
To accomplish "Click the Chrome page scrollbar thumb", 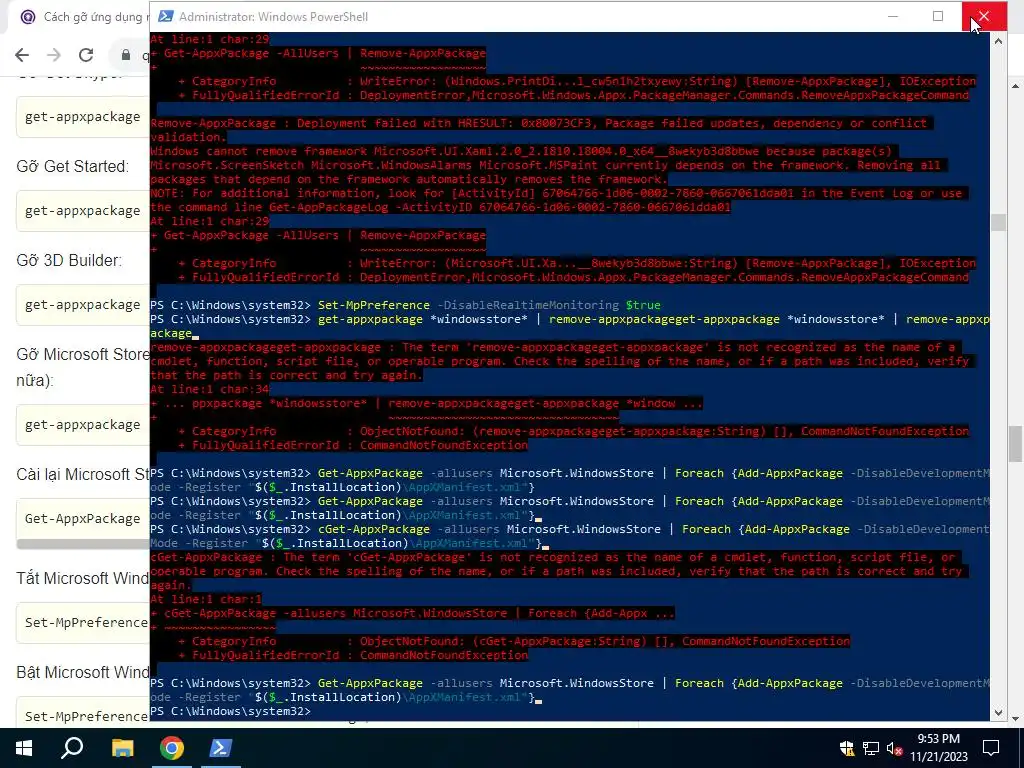I will pyautogui.click(x=1016, y=443).
